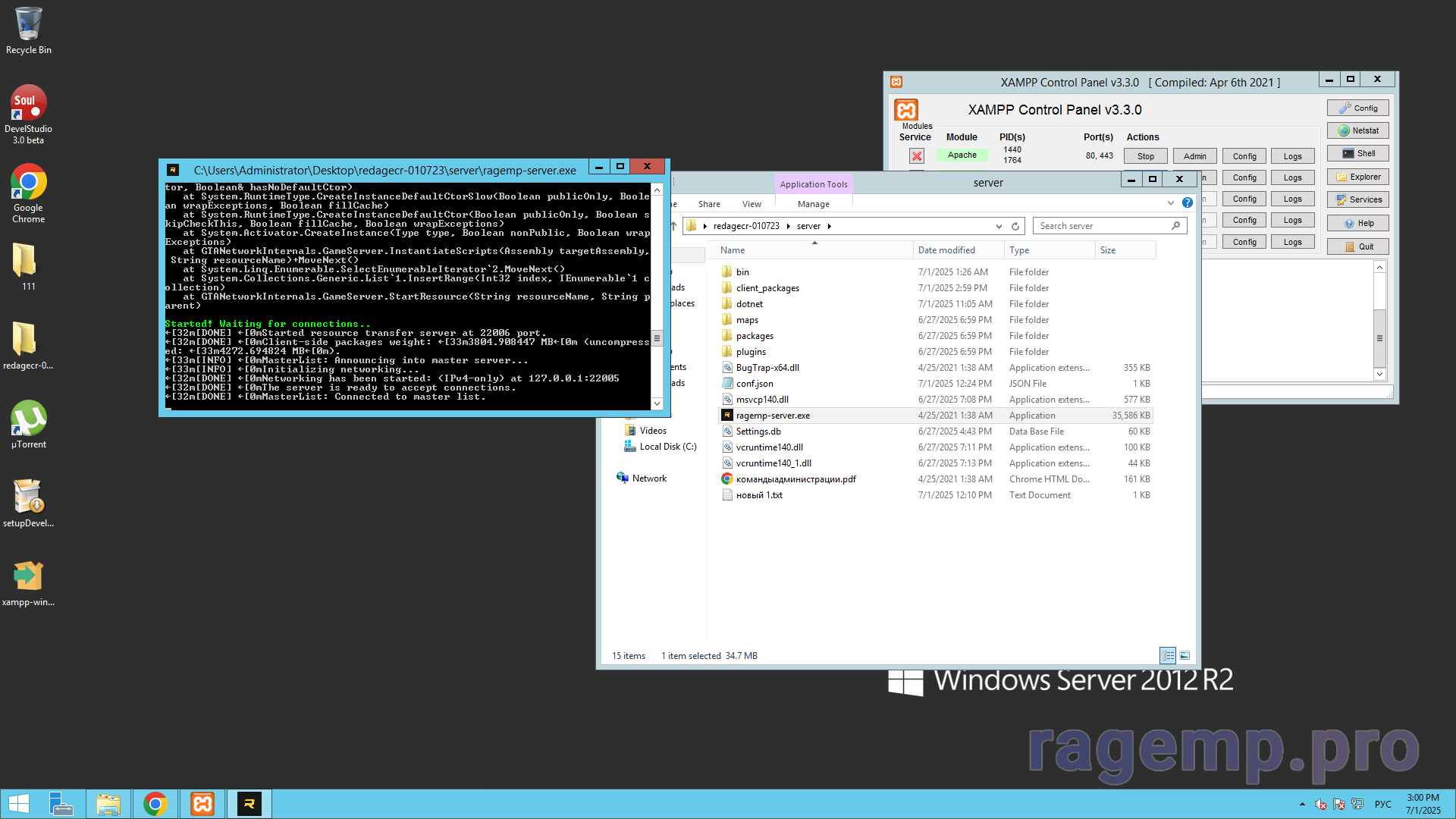The image size is (1456, 819).
Task: Open Netstat in XAMPP panel
Action: tap(1358, 130)
